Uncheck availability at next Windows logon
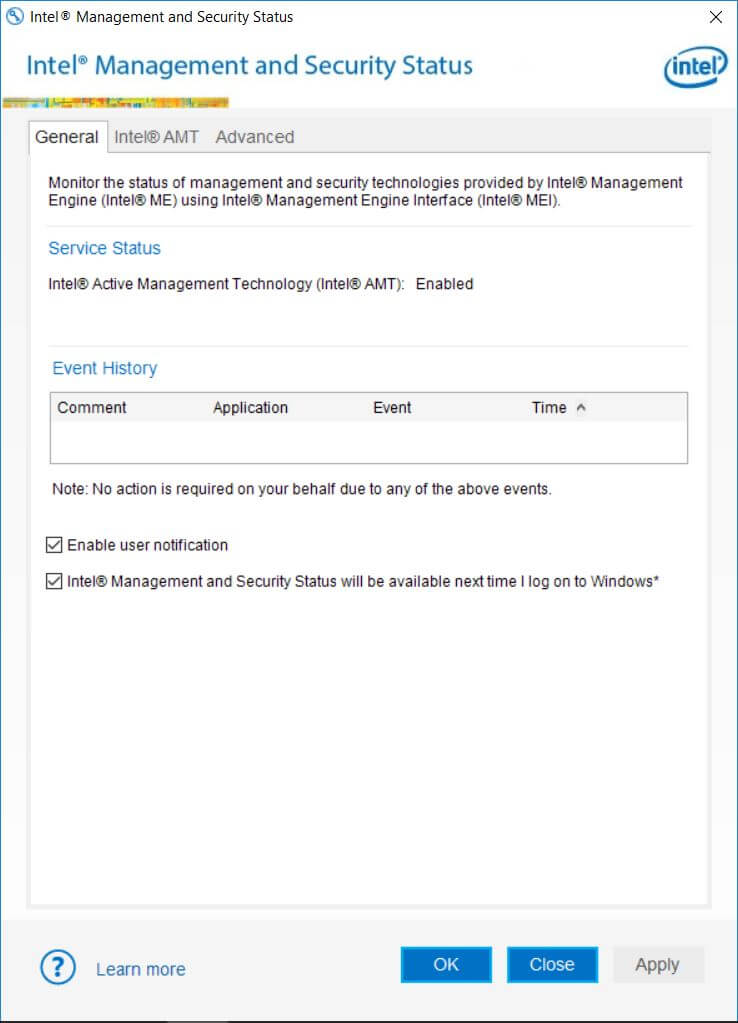Viewport: 738px width, 1023px height. point(54,581)
